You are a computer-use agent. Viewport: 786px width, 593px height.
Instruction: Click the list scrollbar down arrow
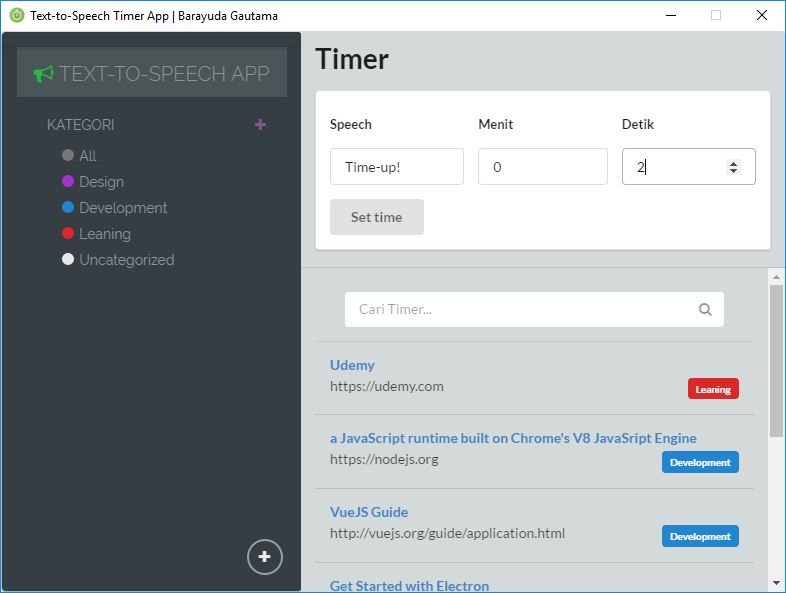pos(776,583)
